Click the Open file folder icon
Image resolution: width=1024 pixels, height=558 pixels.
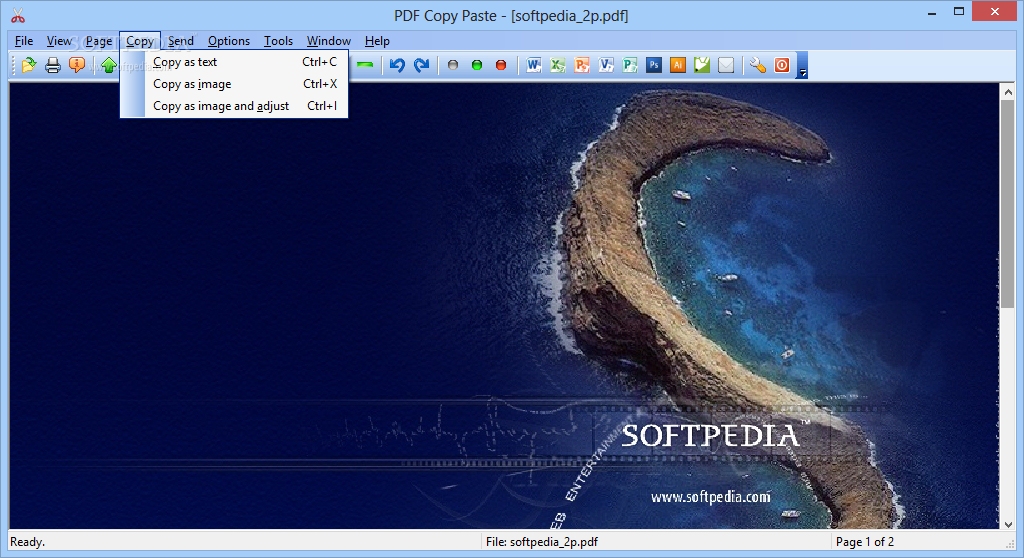(x=29, y=65)
